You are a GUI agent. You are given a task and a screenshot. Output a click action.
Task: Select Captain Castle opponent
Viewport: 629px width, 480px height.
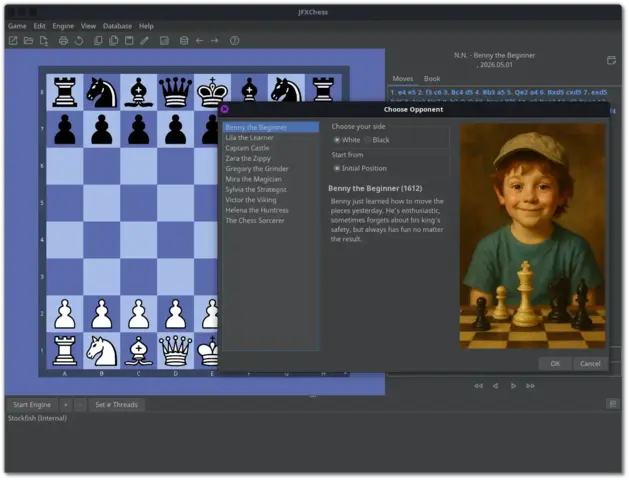point(271,148)
